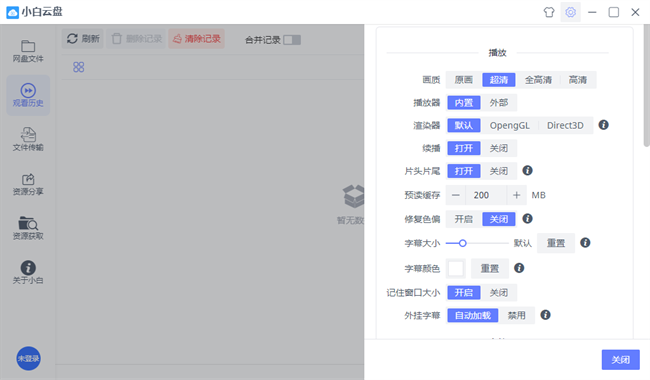Select 高清 picture quality
The height and width of the screenshot is (380, 650).
[x=577, y=80]
